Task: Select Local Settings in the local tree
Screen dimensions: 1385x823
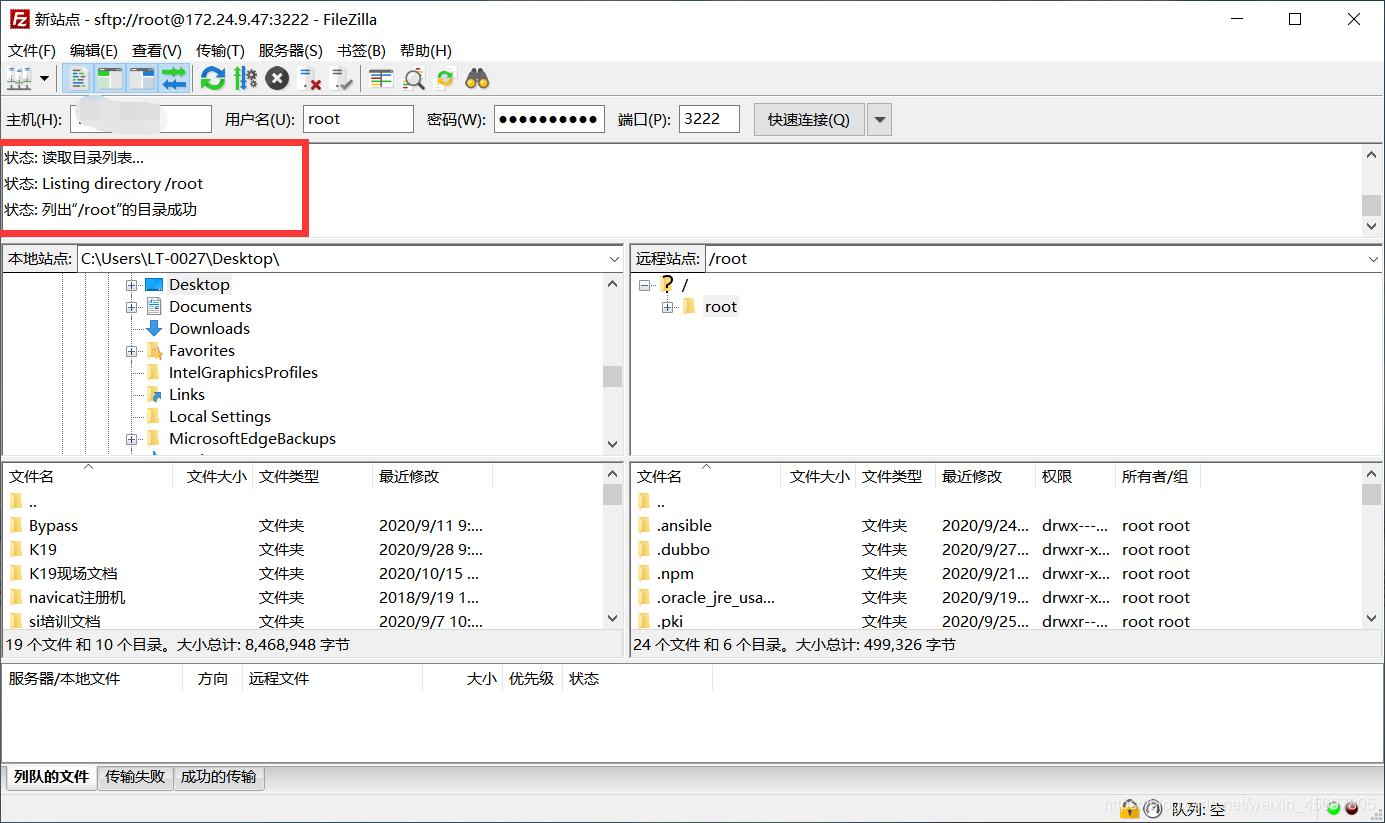Action: click(x=220, y=417)
